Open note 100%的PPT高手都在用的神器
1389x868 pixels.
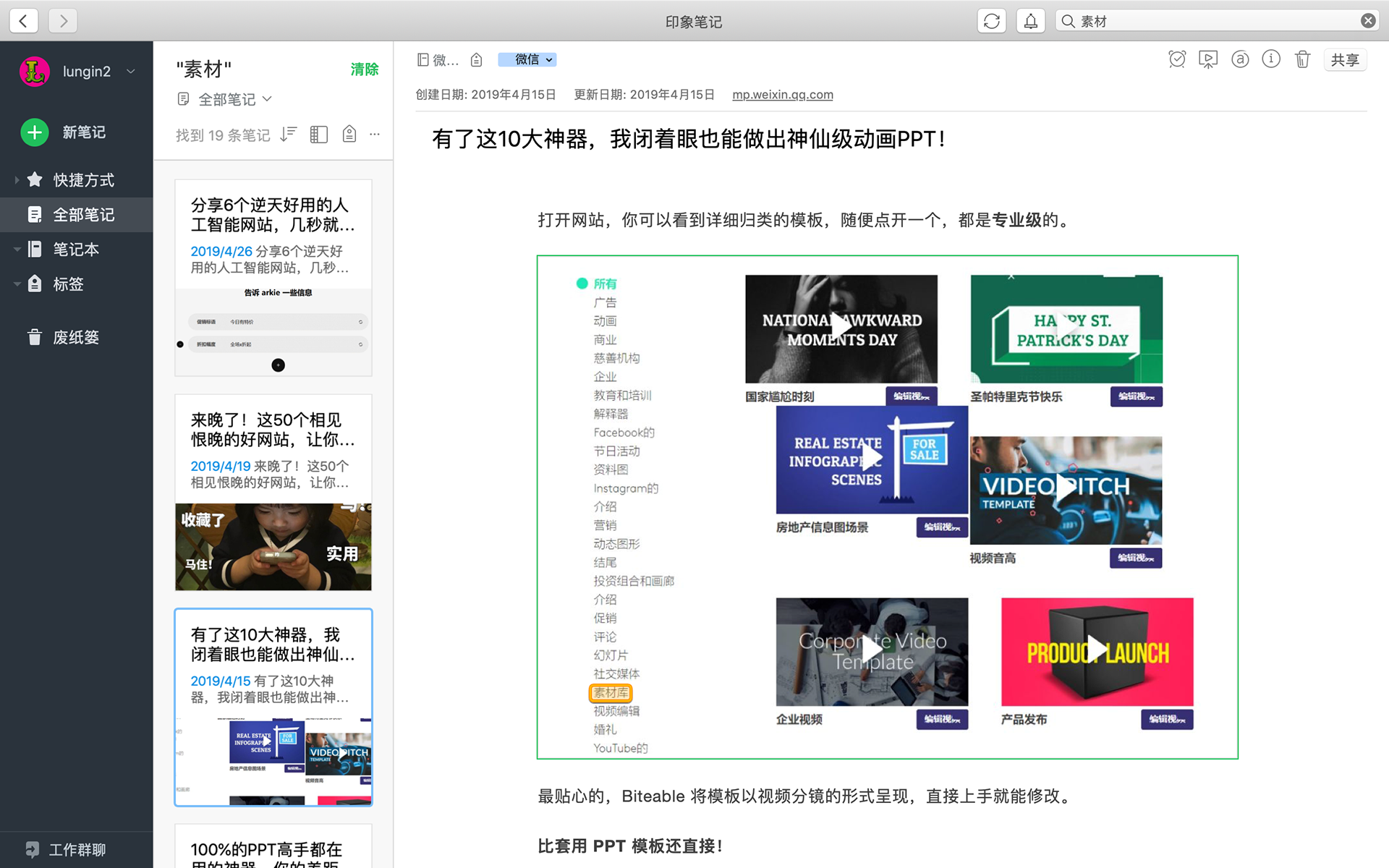[273, 846]
